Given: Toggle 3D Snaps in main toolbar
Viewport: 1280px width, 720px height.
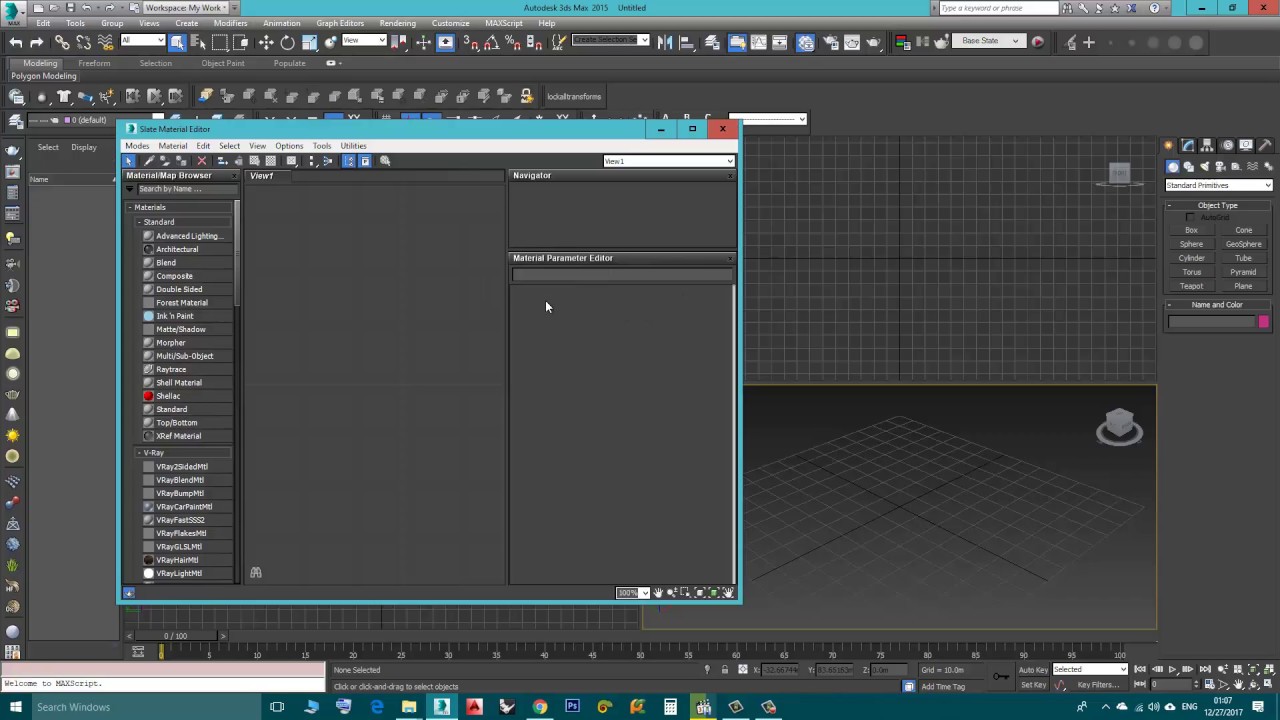Looking at the screenshot, I should [x=470, y=42].
